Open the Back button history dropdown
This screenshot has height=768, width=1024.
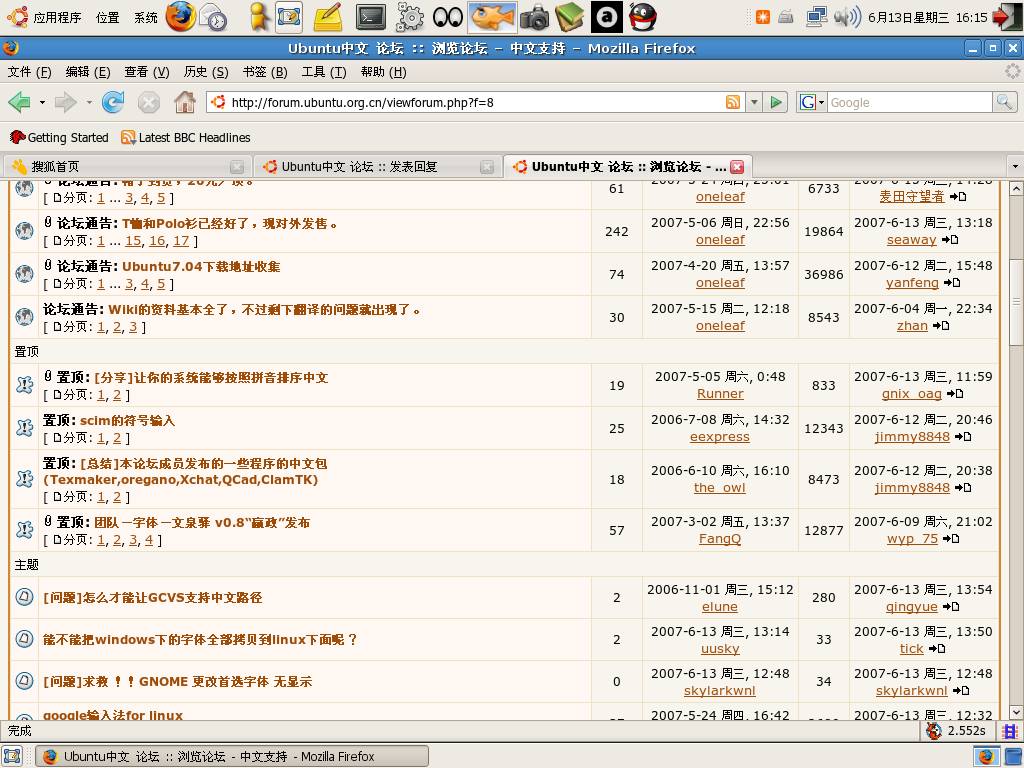coord(42,103)
